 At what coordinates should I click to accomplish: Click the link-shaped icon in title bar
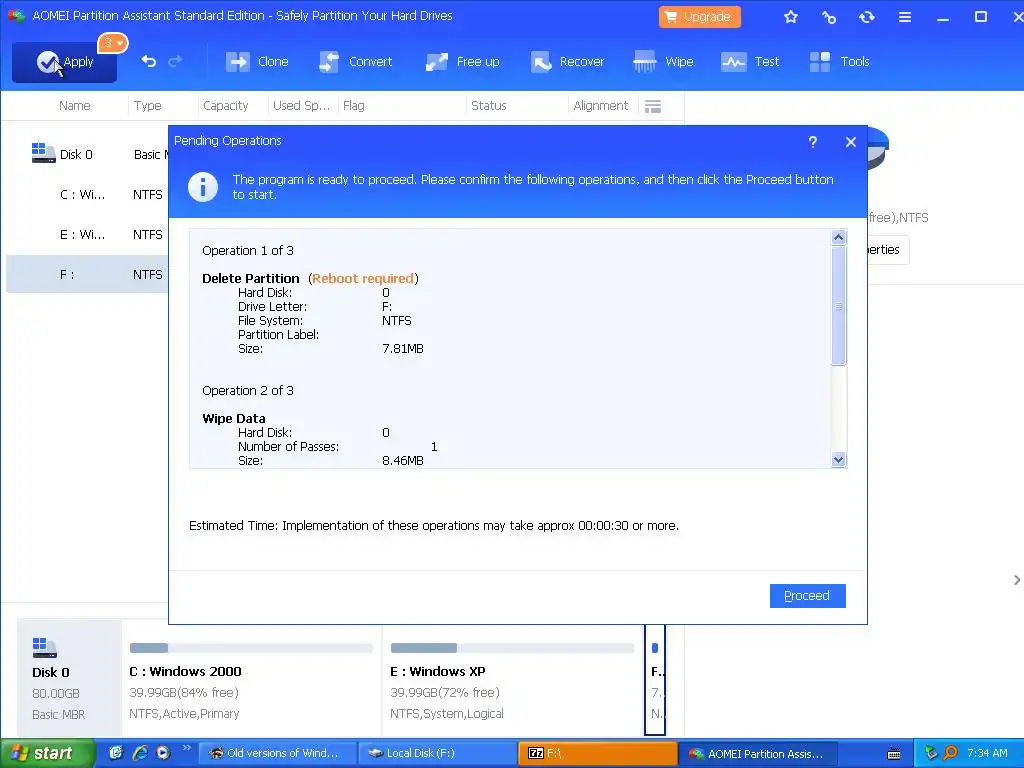(829, 17)
